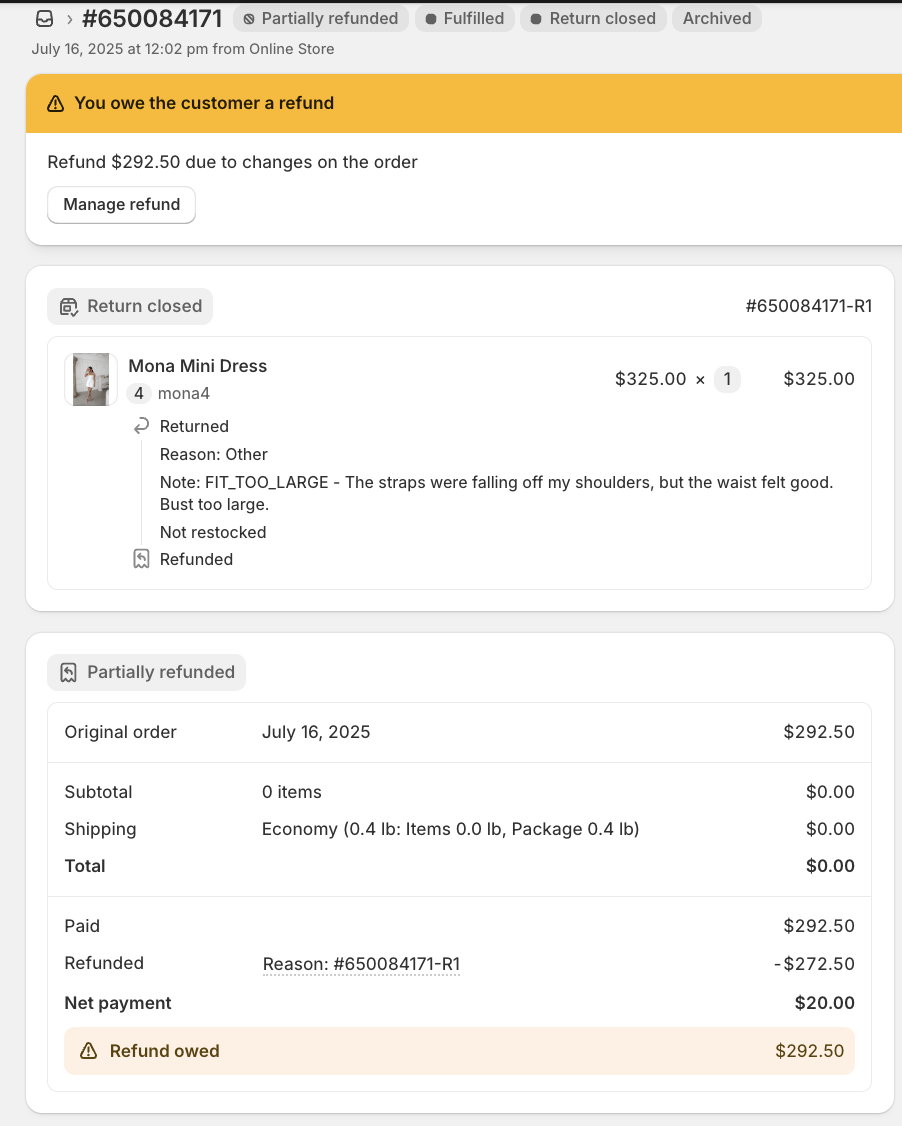Click the small icon in top Partially refunded badge
Image resolution: width=902 pixels, height=1126 pixels.
click(x=249, y=19)
